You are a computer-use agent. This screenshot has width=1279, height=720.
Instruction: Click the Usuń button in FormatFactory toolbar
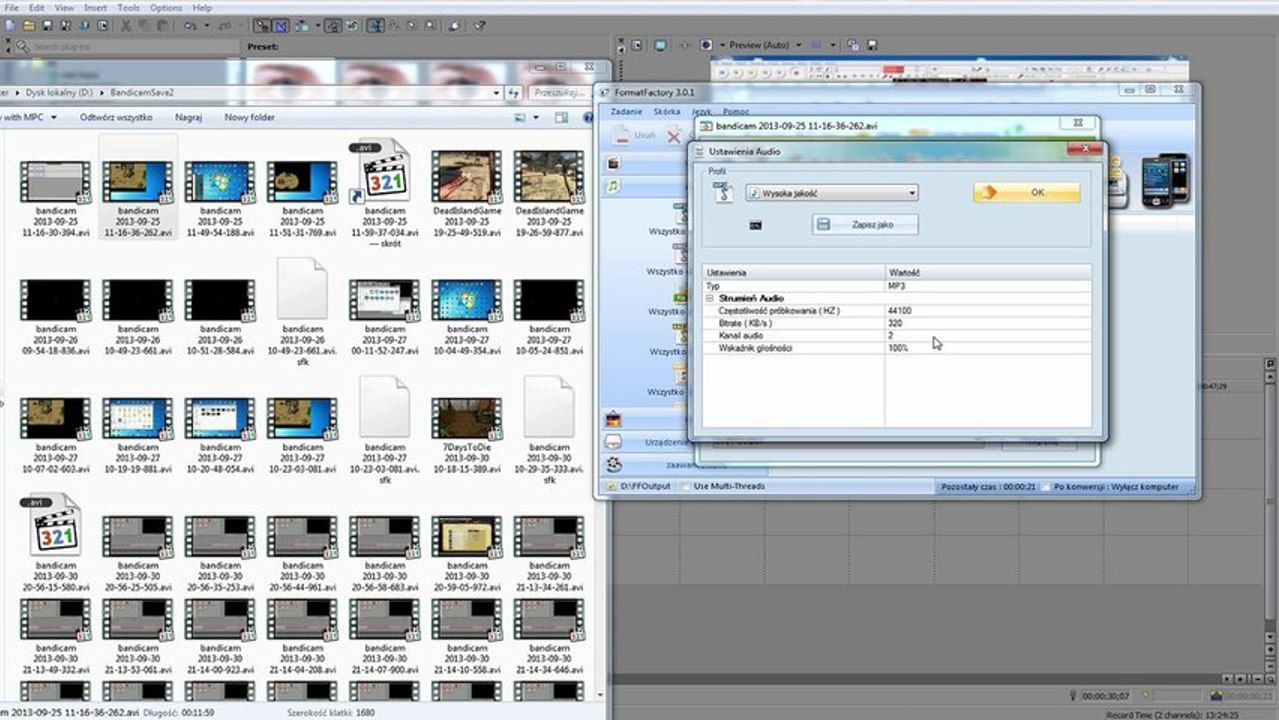point(636,135)
